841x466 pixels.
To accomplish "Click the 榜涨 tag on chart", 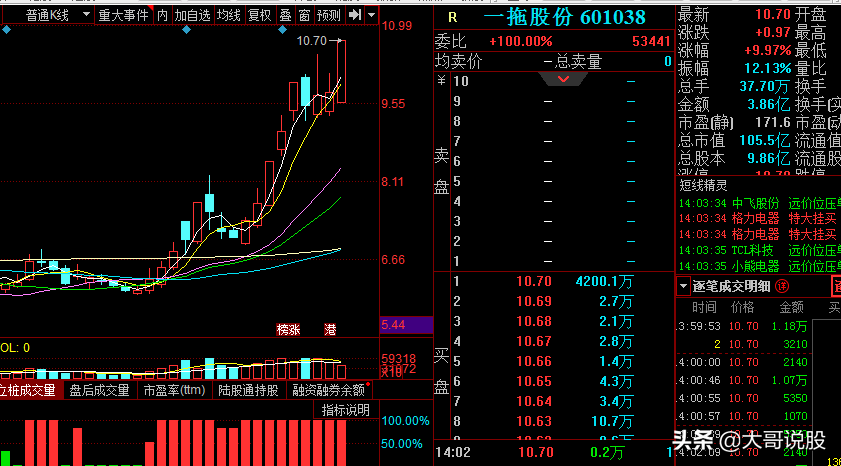I will pyautogui.click(x=288, y=330).
